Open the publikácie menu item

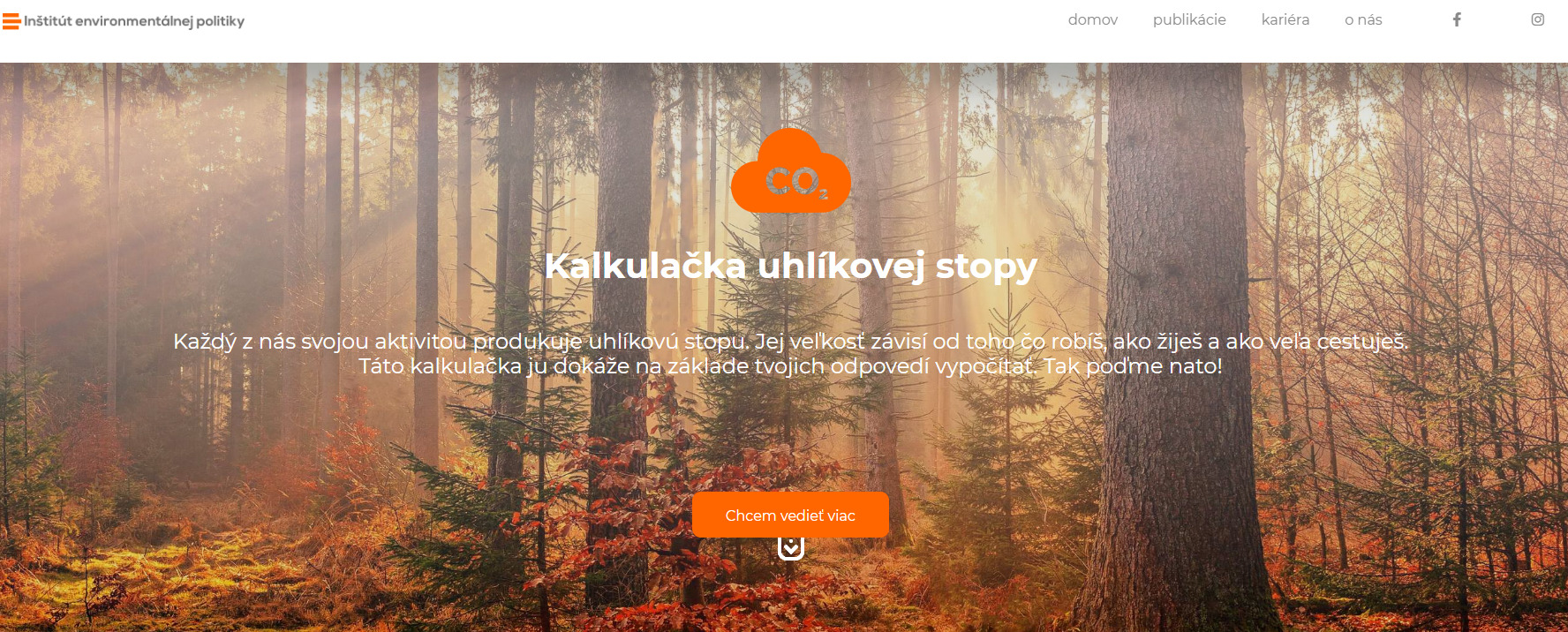pyautogui.click(x=1189, y=19)
